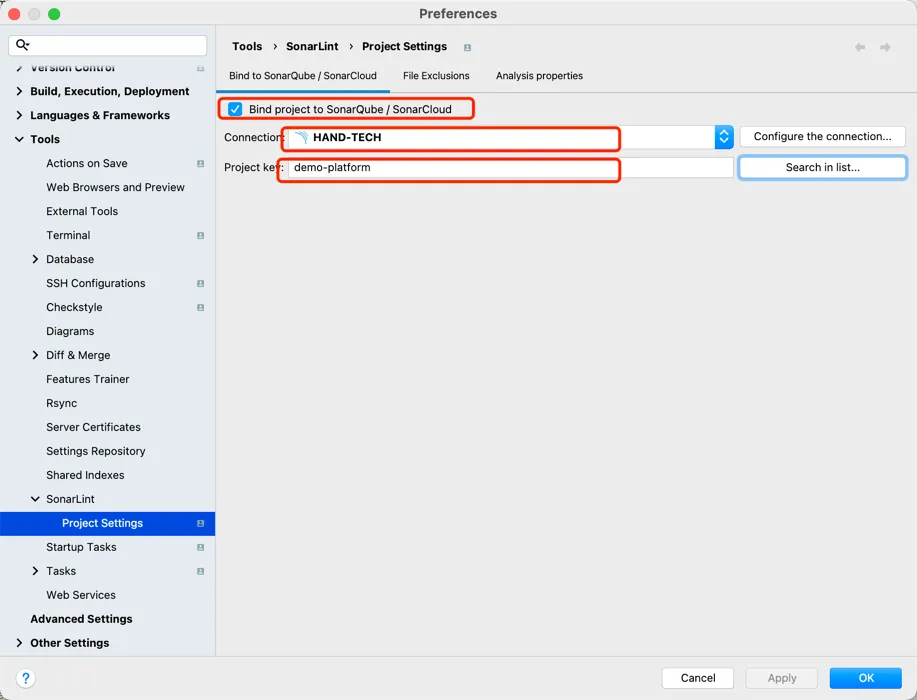Click the SonarLint icon in Connection field
This screenshot has width=917, height=700.
(301, 137)
